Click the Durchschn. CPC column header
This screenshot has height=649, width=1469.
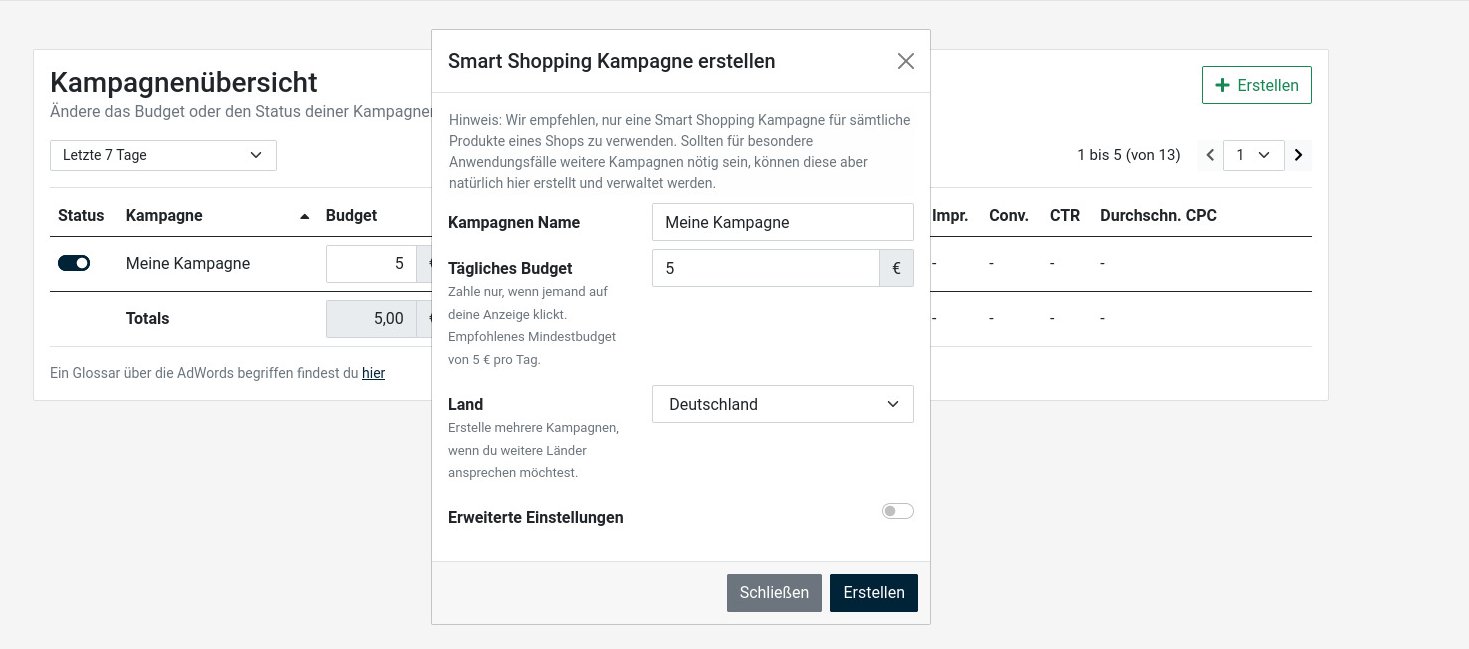[x=1157, y=215]
